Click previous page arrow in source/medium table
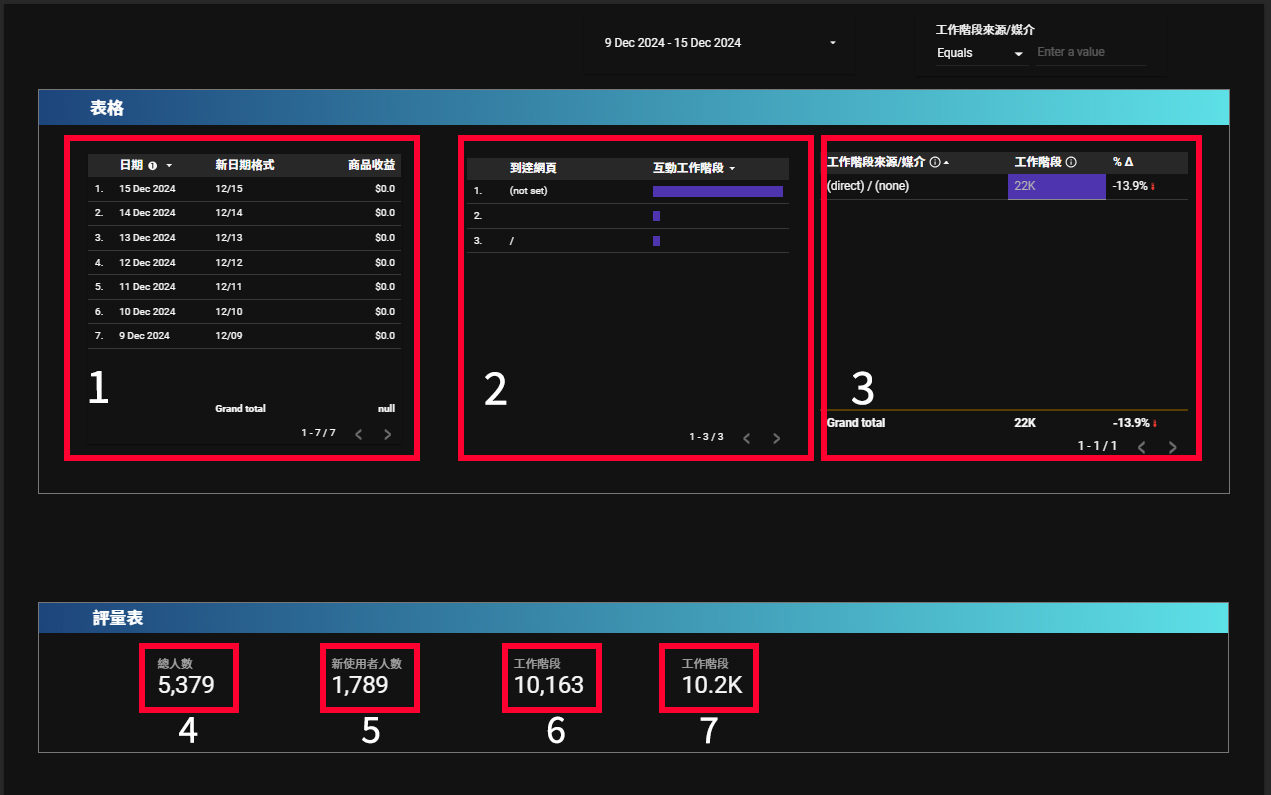1271x795 pixels. pyautogui.click(x=1142, y=447)
